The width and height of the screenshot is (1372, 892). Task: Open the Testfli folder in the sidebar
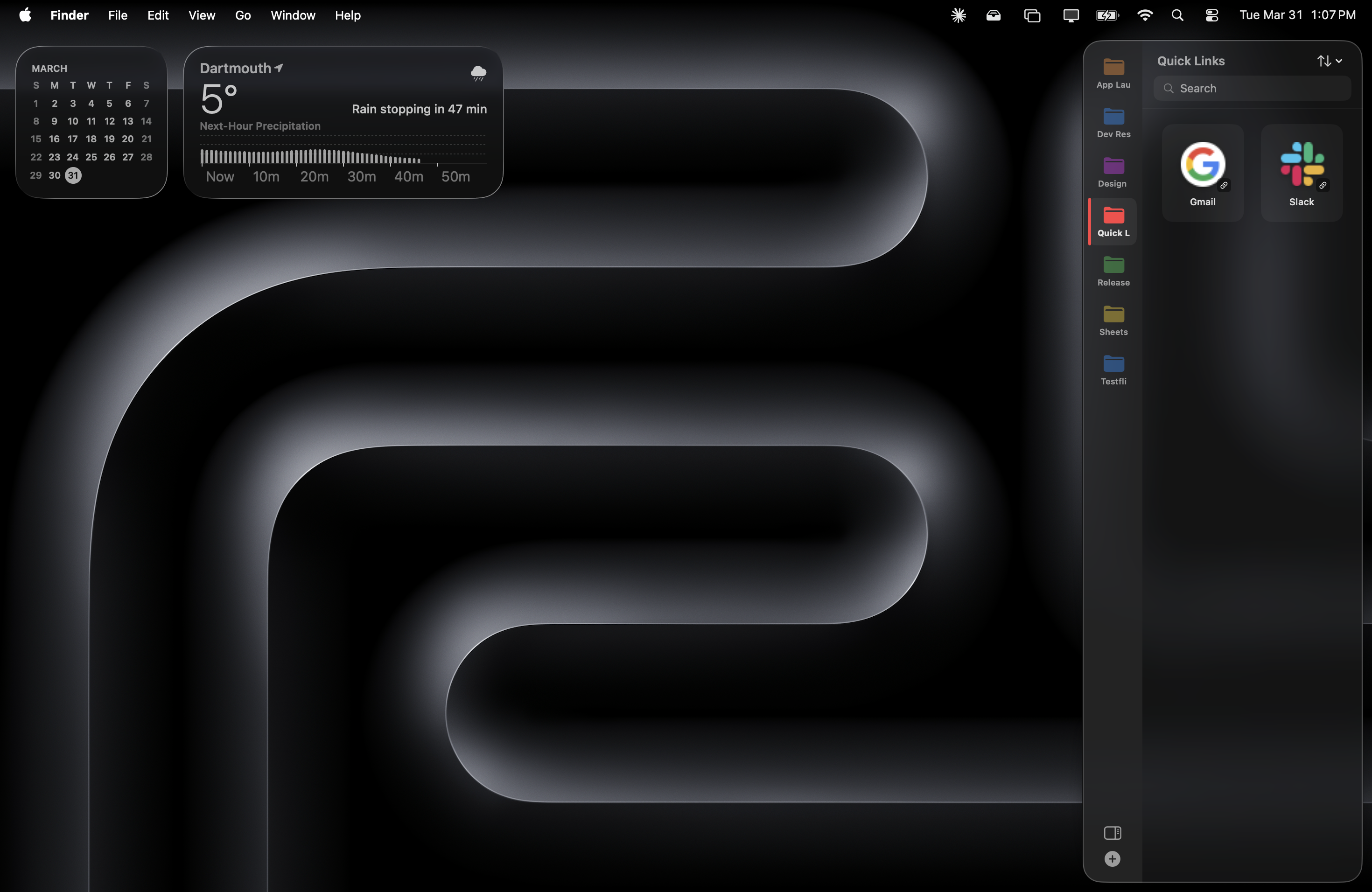1113,369
